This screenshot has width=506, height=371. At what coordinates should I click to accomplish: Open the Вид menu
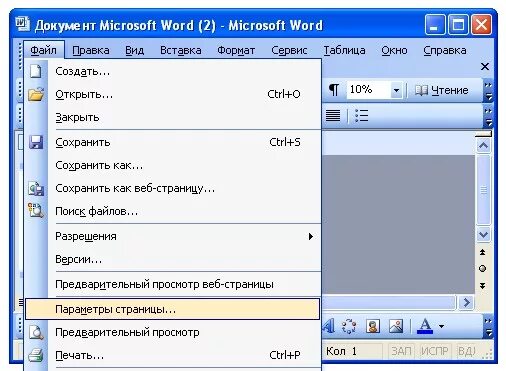tap(134, 50)
